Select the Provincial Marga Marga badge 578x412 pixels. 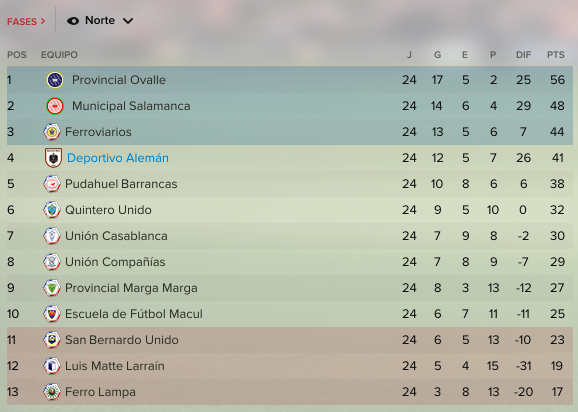pos(52,288)
